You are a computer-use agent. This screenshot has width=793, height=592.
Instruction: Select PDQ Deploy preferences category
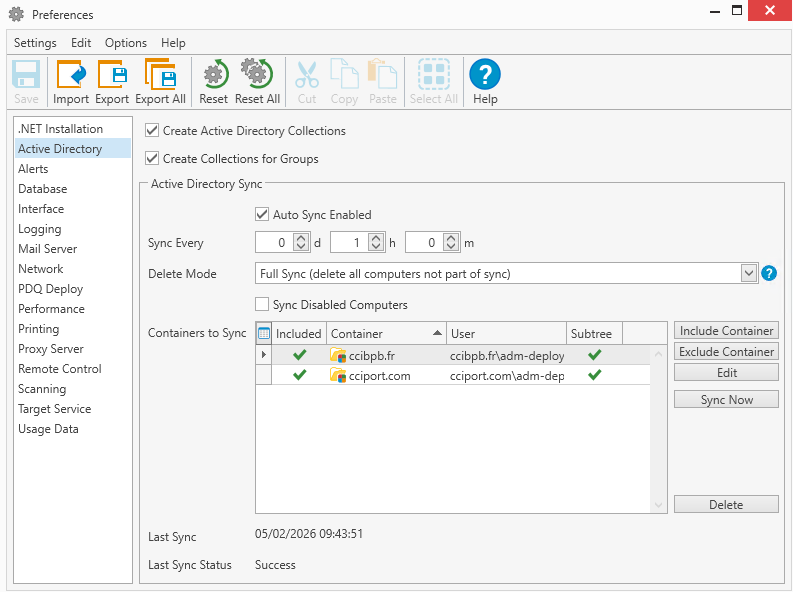coord(73,289)
